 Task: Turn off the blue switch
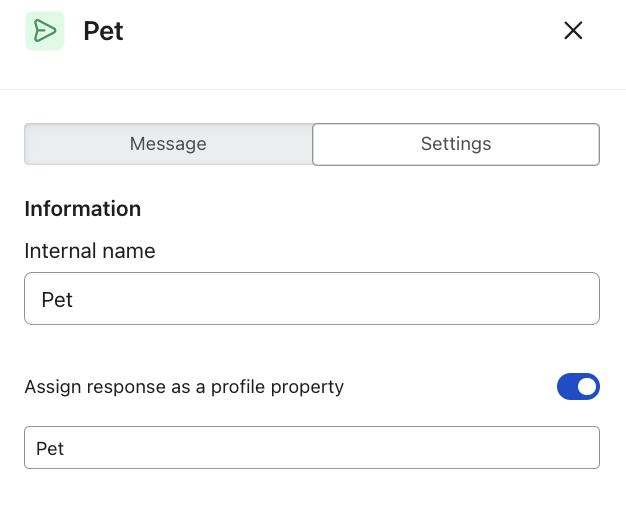[x=578, y=386]
